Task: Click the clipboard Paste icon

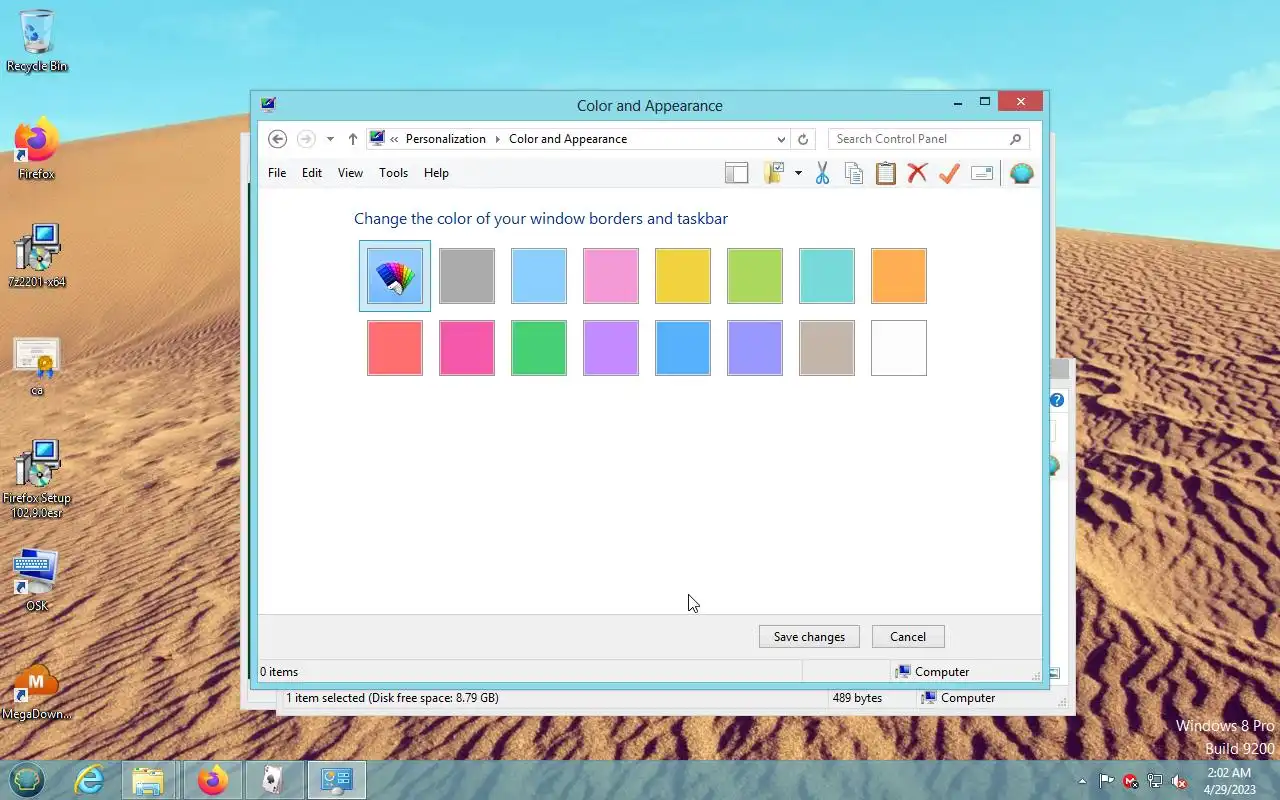Action: pos(886,173)
